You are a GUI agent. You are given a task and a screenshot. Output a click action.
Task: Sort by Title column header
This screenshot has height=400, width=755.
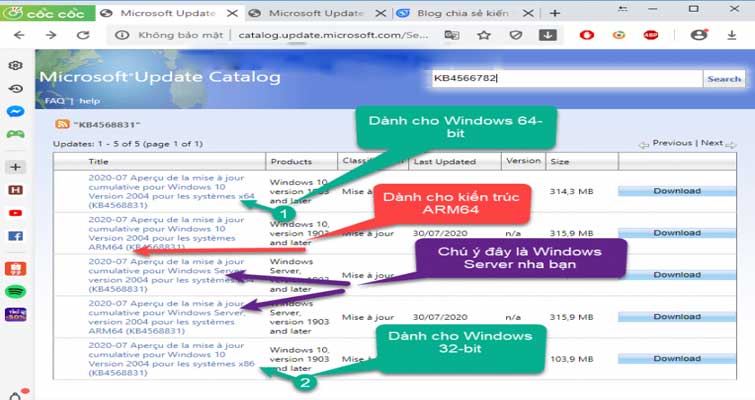tap(98, 161)
